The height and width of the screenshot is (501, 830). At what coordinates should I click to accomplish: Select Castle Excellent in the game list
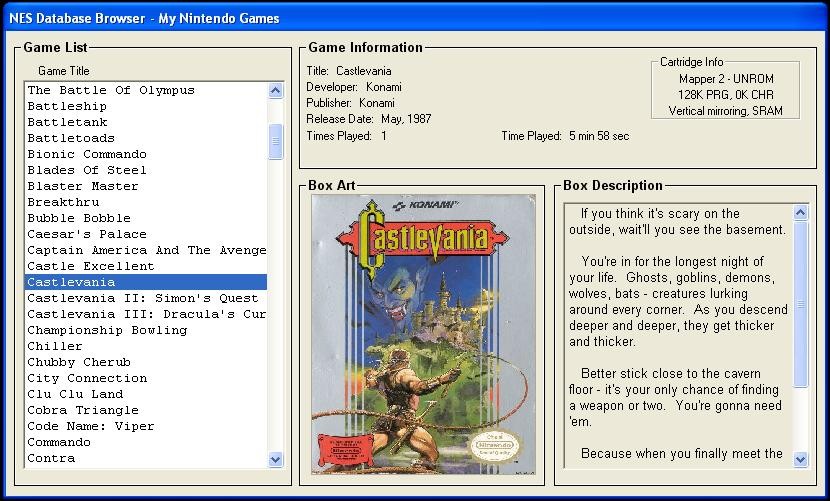[146, 266]
